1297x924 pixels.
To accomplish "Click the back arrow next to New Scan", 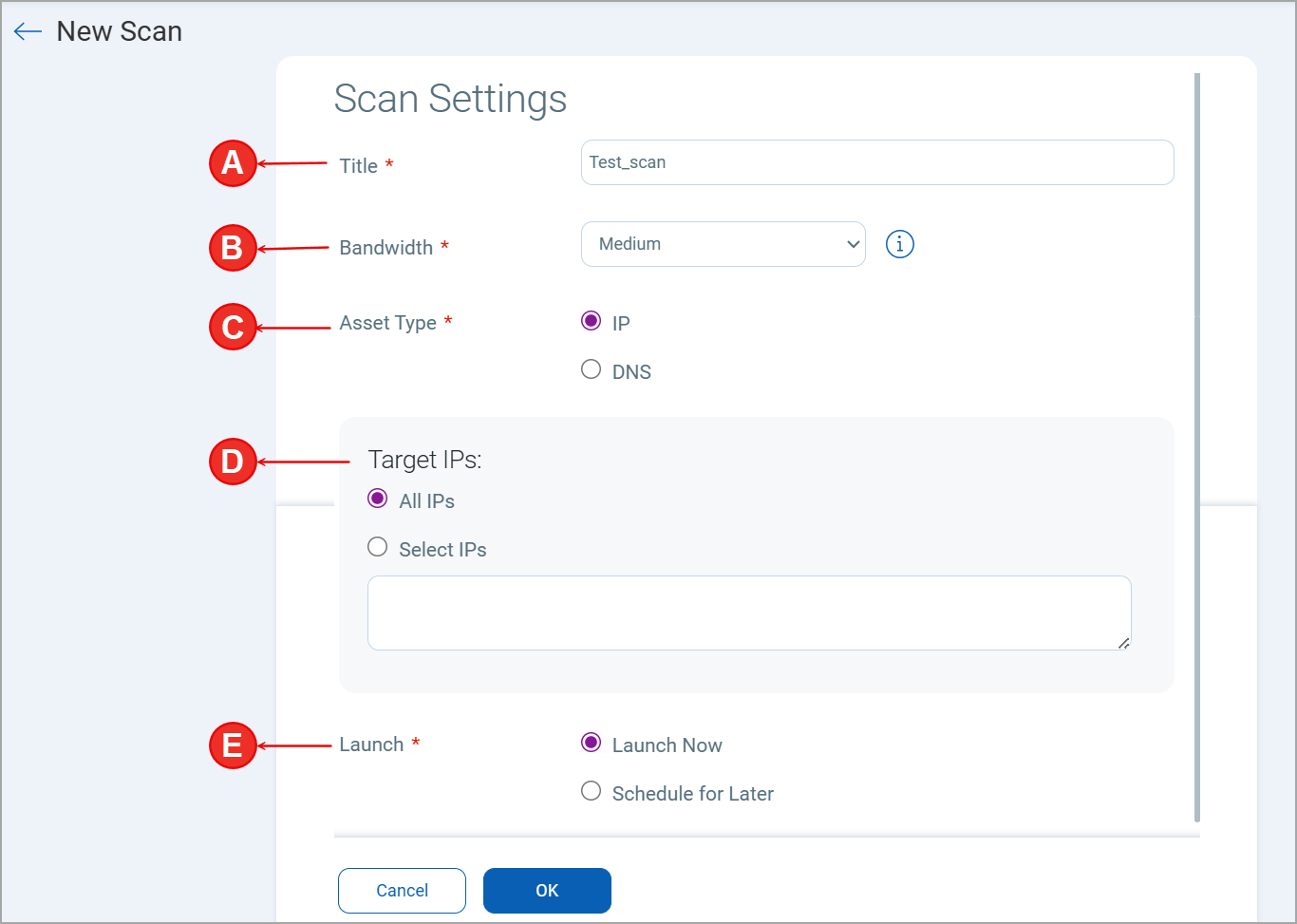I will (x=28, y=32).
